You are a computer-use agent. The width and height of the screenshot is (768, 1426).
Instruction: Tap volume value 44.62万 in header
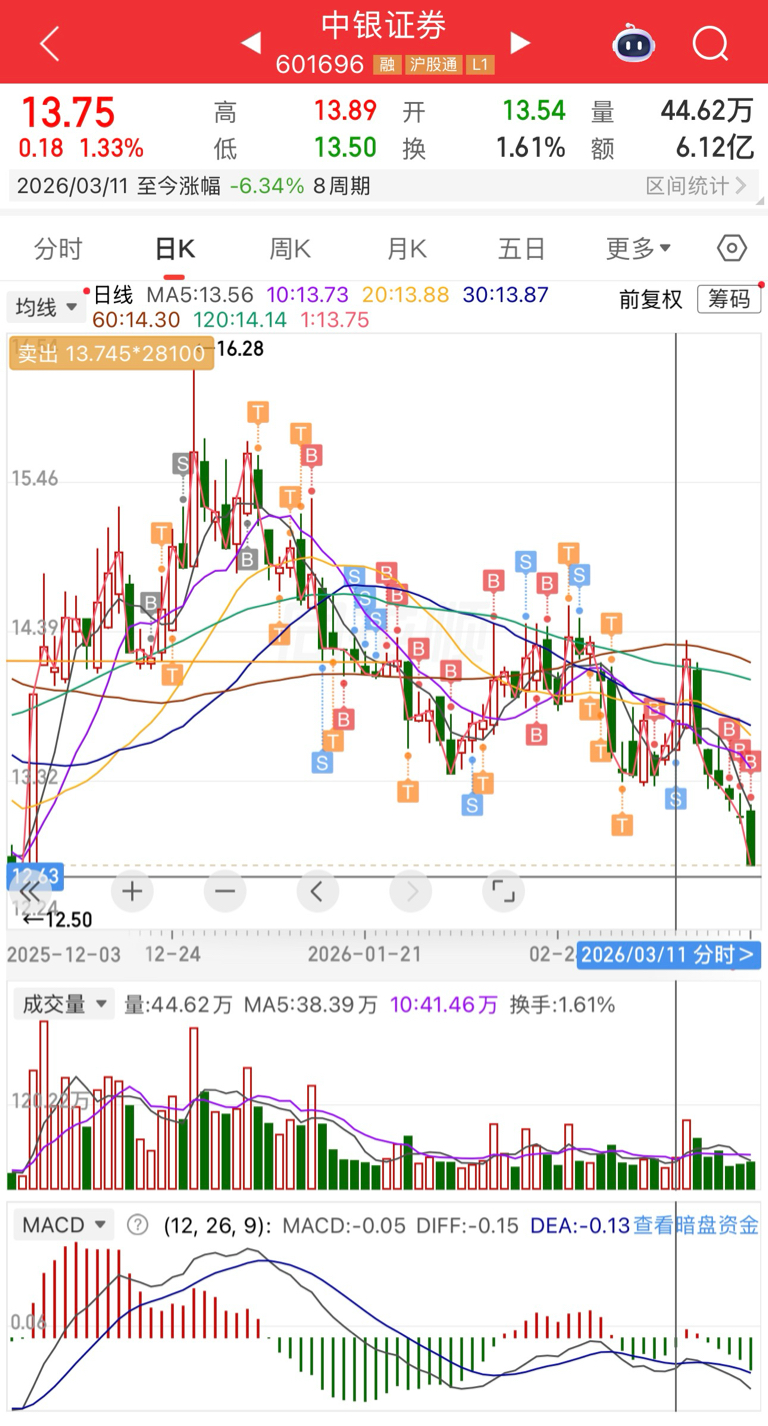tap(707, 111)
